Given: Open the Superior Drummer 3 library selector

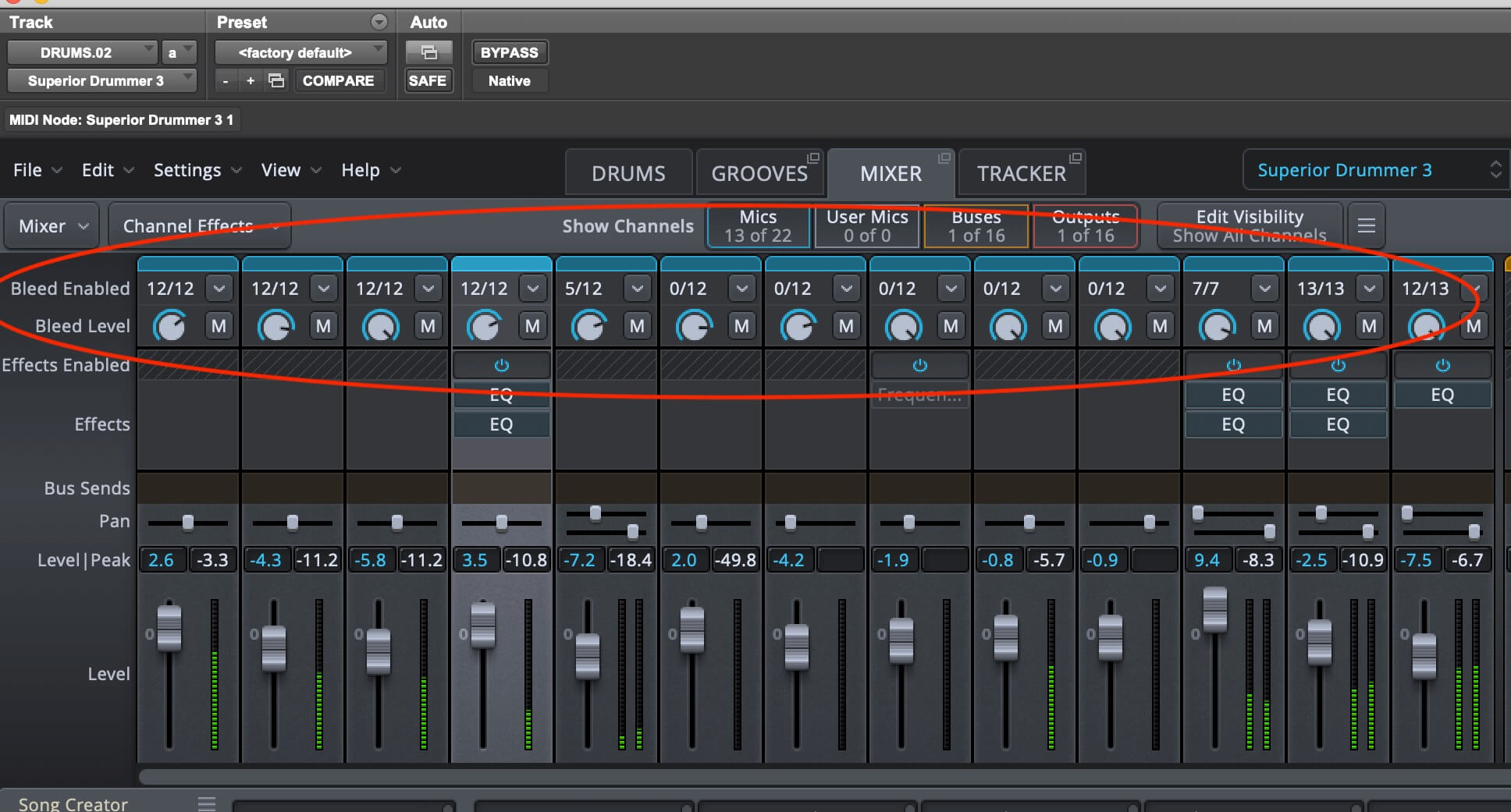Looking at the screenshot, I should click(1377, 170).
